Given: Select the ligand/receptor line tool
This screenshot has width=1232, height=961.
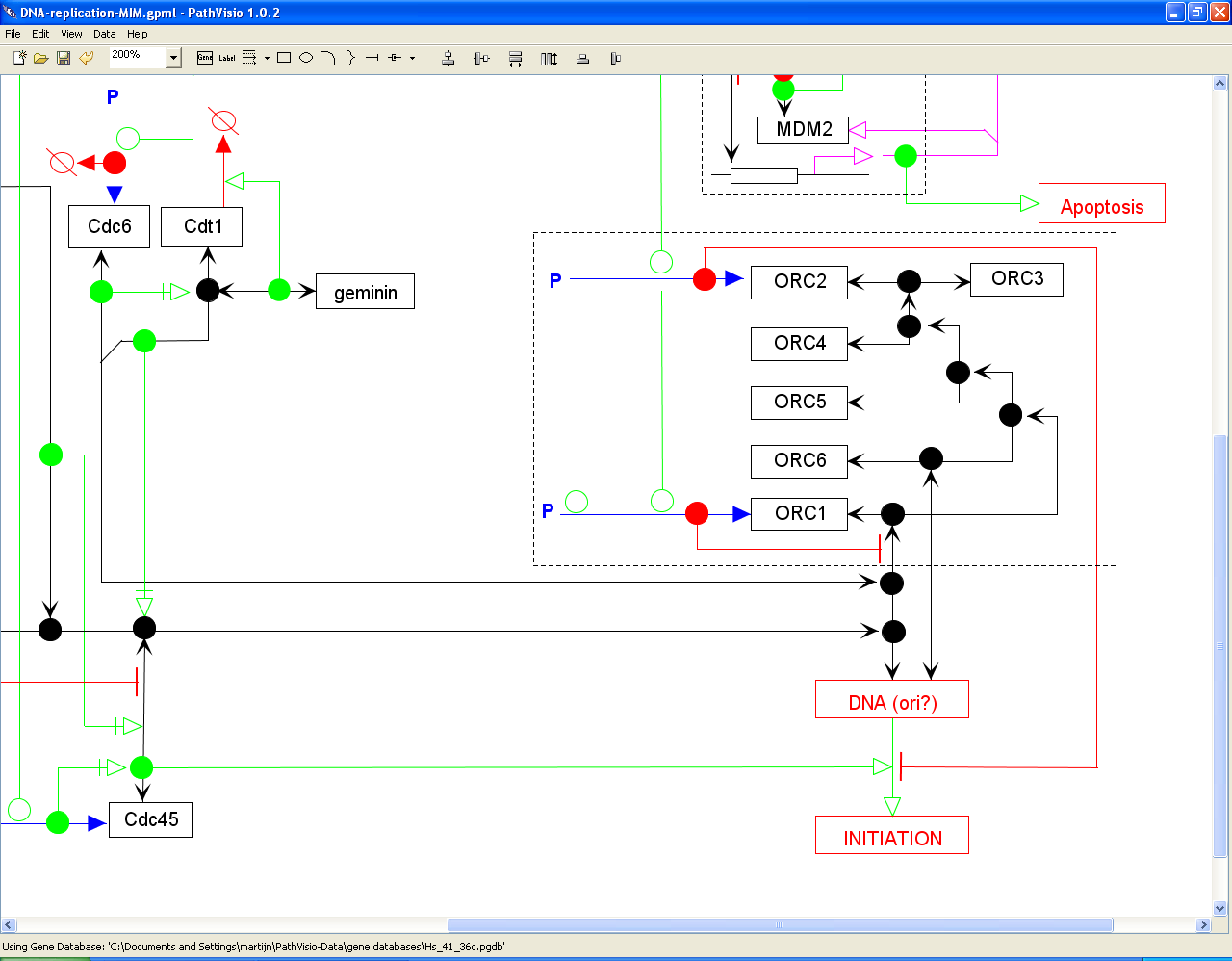Looking at the screenshot, I should click(x=395, y=58).
